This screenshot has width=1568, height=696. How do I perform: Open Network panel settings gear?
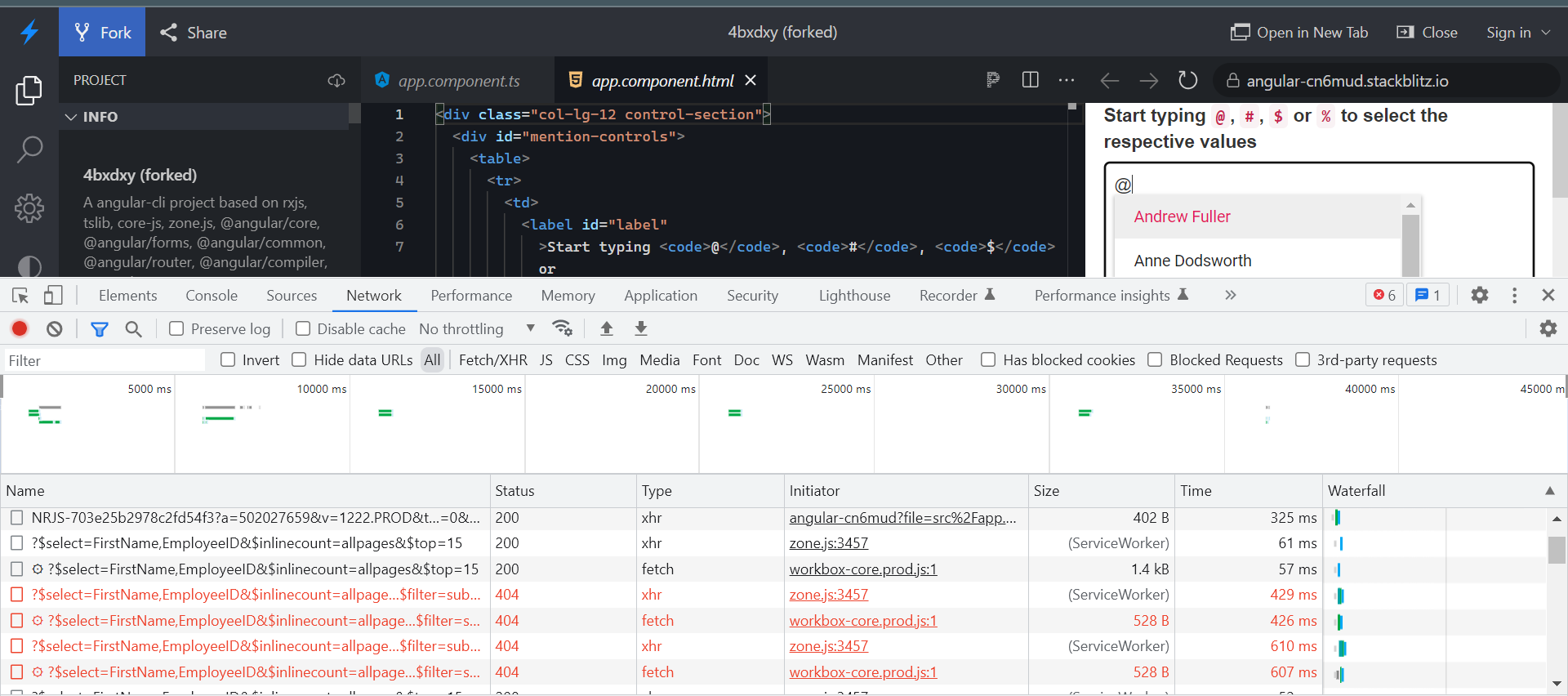(1548, 328)
